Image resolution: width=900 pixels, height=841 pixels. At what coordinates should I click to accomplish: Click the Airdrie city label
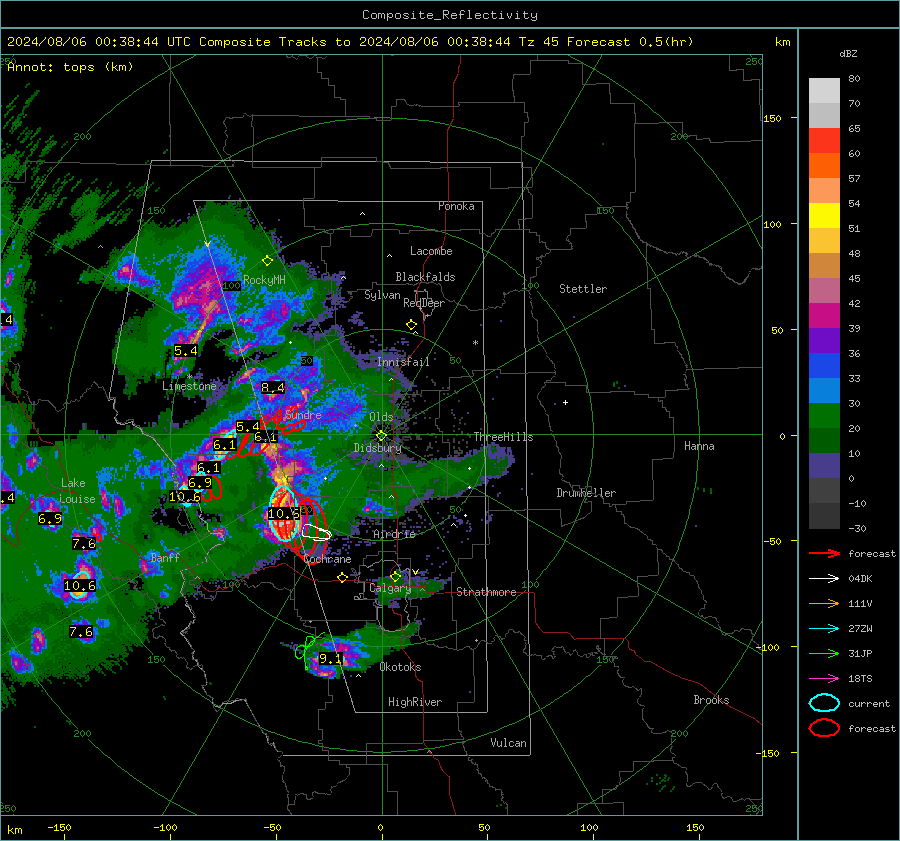coord(394,534)
